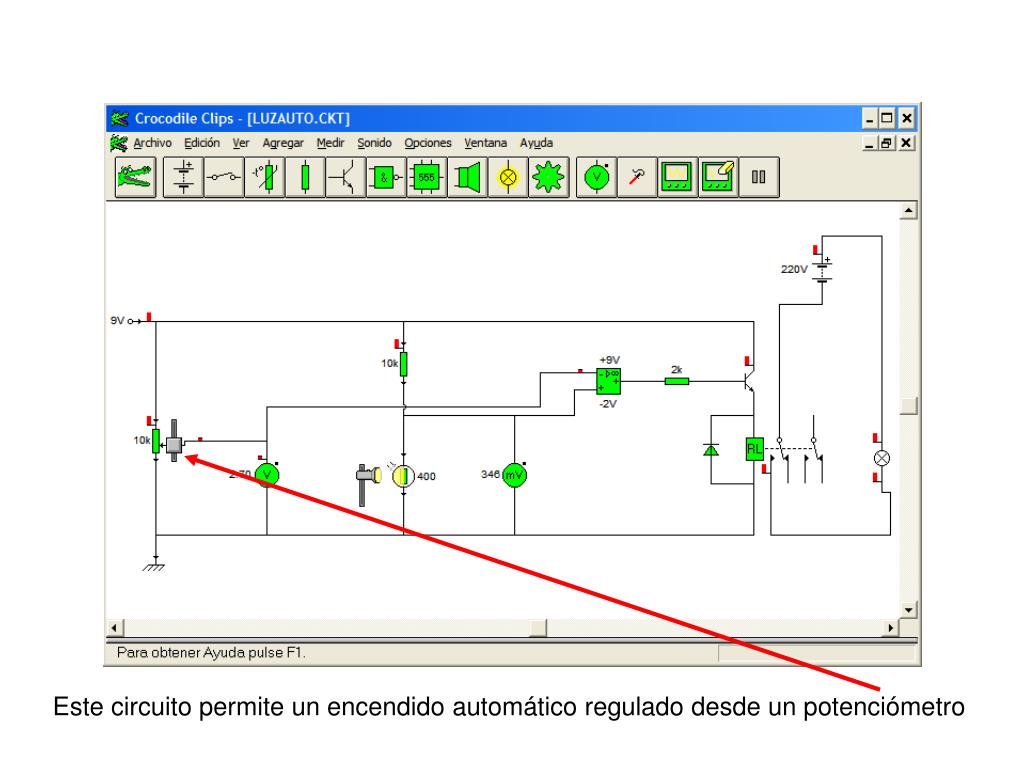Select the RL relay coil
Screen dimensions: 1024x768
click(x=754, y=449)
